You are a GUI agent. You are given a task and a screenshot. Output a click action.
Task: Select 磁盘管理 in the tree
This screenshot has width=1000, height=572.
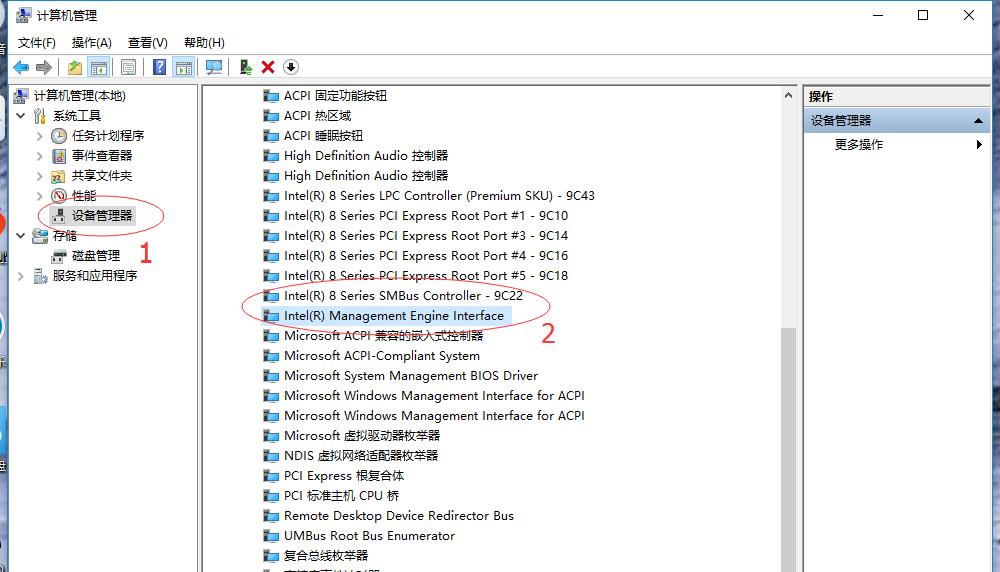click(x=96, y=256)
